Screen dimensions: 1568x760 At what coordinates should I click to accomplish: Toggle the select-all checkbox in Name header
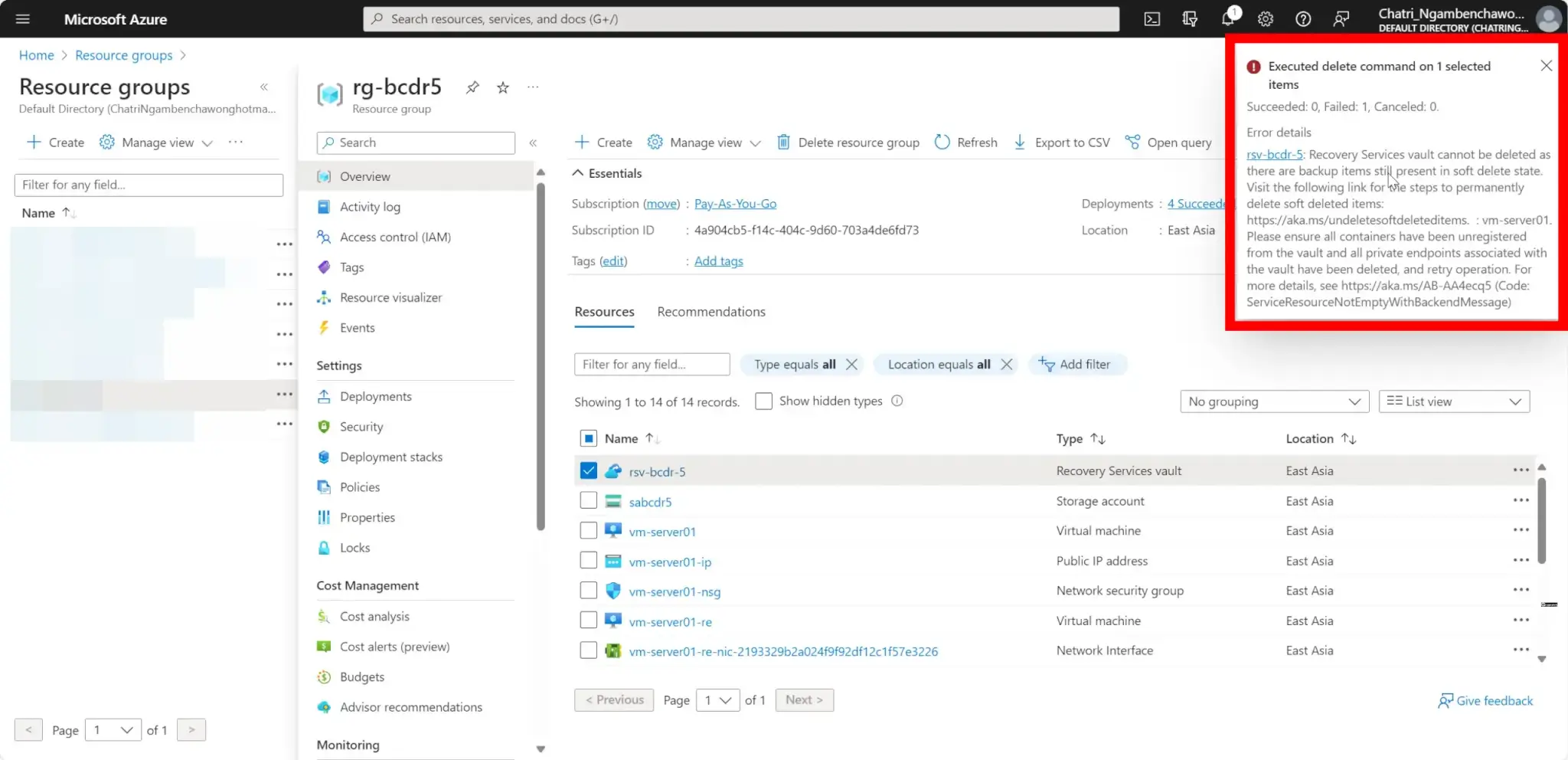click(x=588, y=438)
